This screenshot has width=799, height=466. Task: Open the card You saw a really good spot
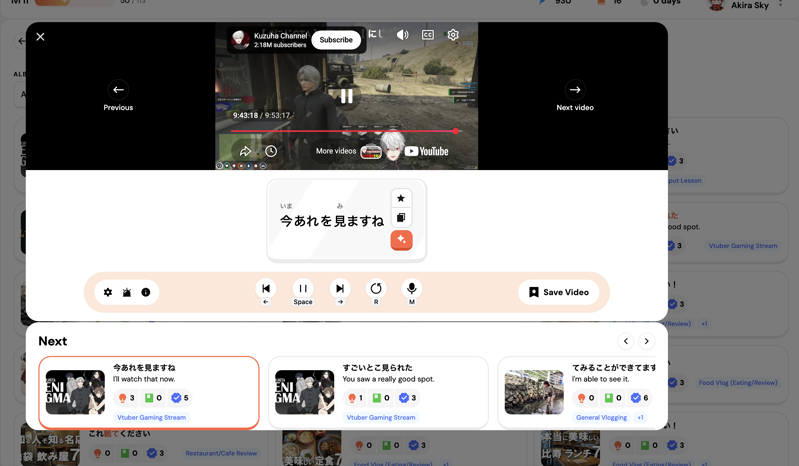[x=378, y=393]
